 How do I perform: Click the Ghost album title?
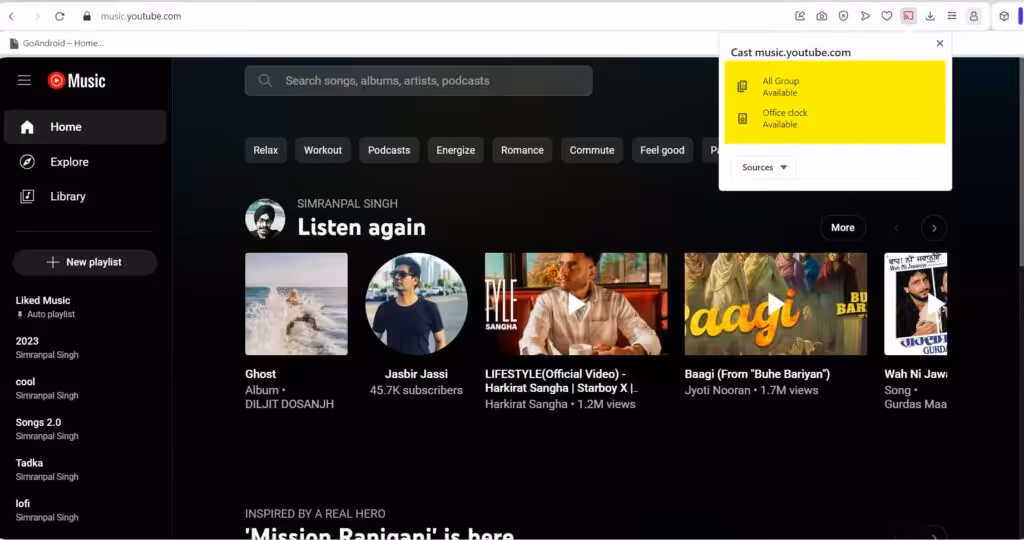click(x=261, y=373)
